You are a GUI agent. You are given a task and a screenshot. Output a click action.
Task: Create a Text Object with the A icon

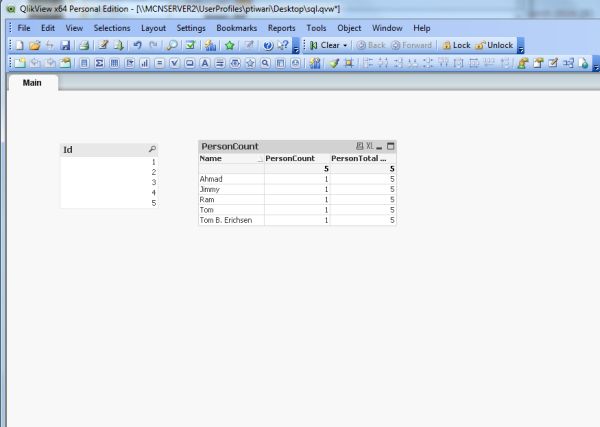coord(205,63)
